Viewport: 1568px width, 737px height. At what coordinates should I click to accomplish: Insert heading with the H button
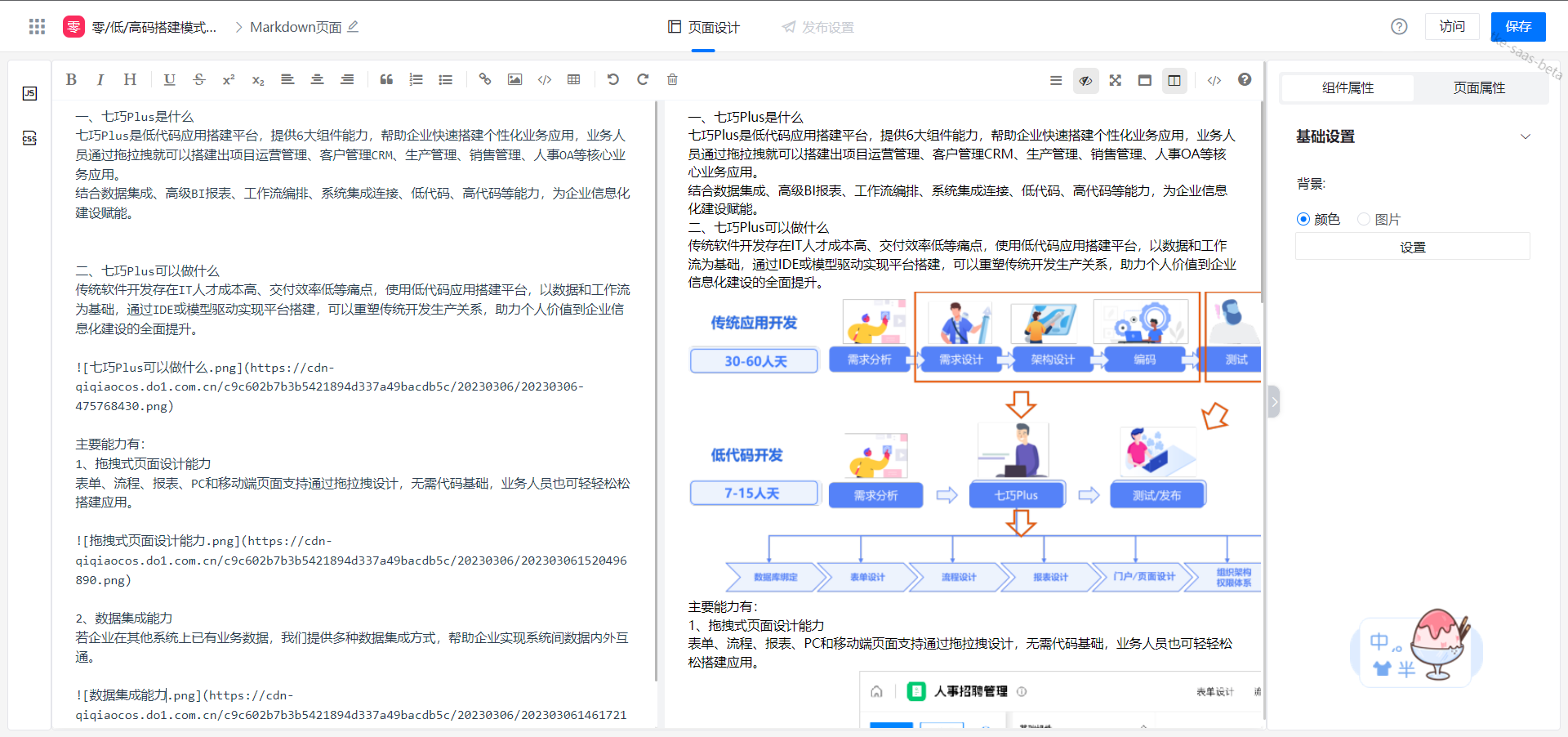click(130, 79)
